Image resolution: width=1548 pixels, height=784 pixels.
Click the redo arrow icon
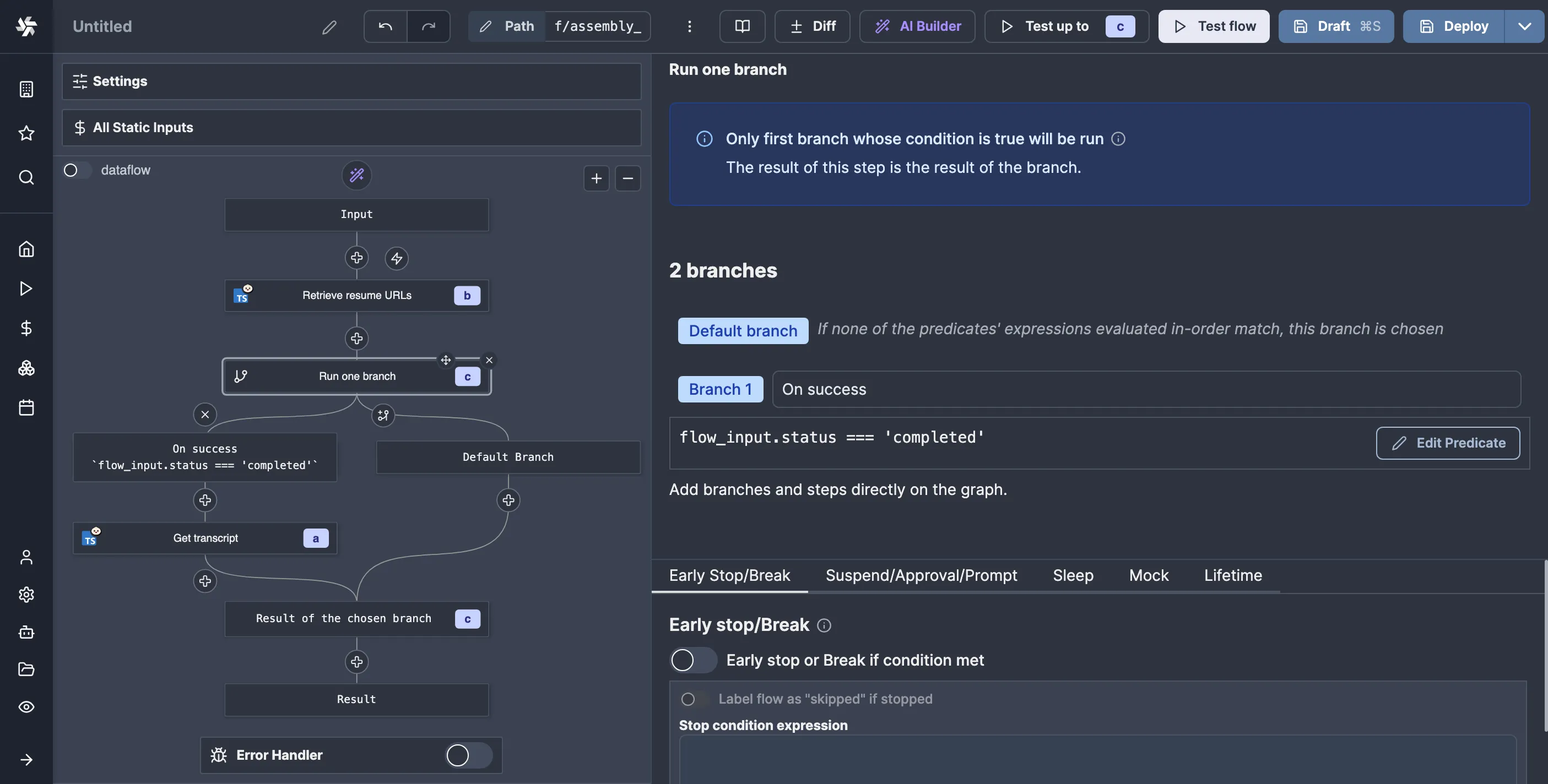click(429, 26)
